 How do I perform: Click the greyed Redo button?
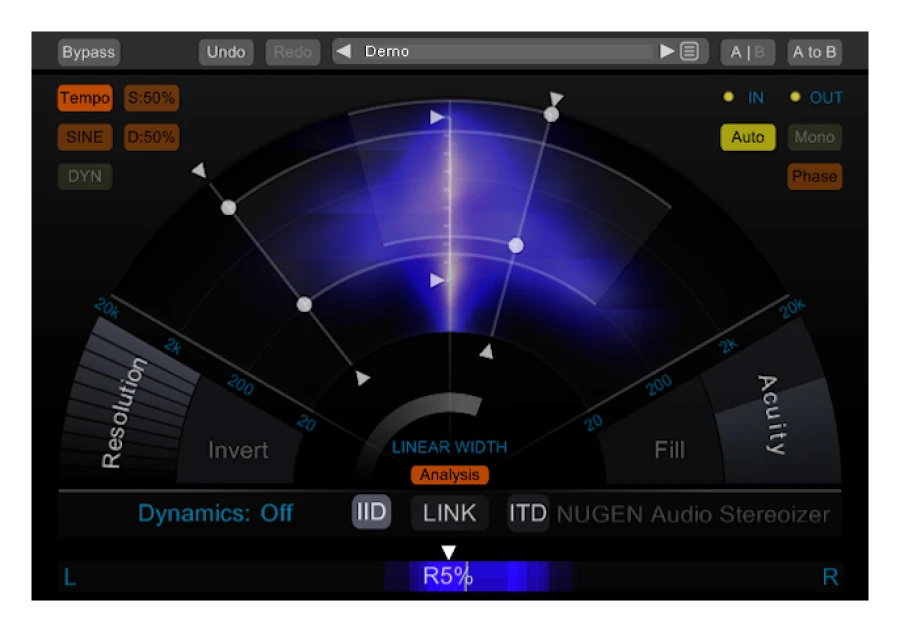(x=292, y=52)
